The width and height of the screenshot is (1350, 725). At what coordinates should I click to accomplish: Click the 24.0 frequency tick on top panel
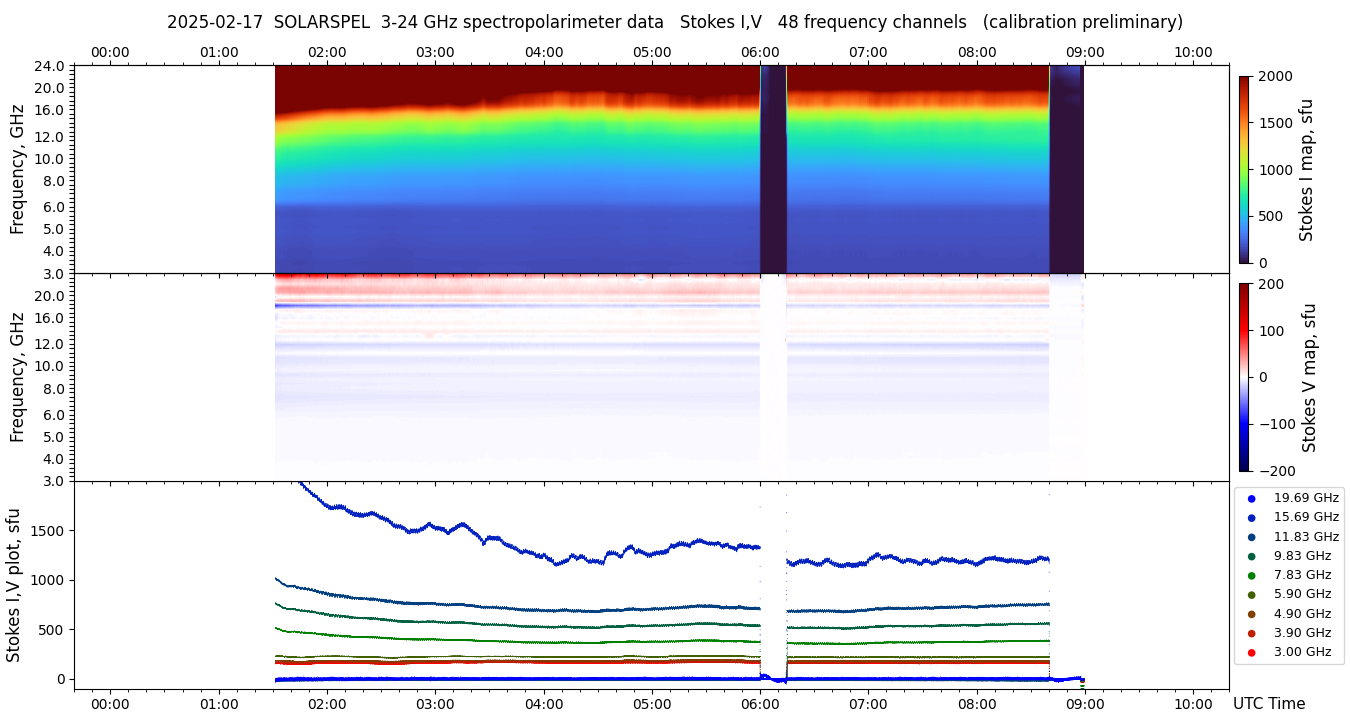(x=51, y=66)
